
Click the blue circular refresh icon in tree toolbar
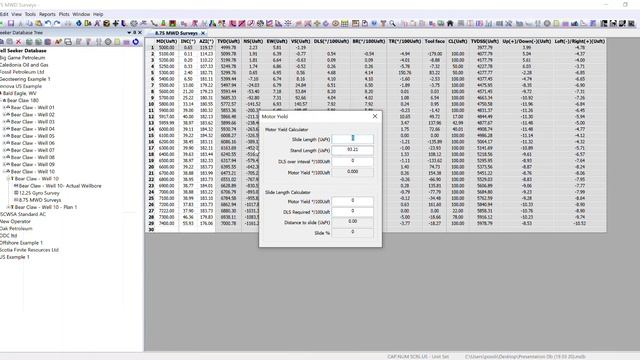click(136, 42)
